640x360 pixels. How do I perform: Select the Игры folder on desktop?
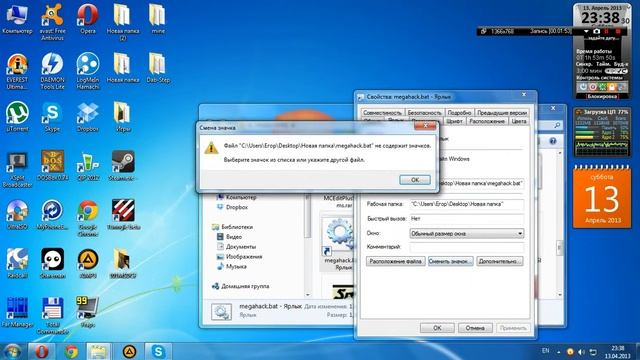coord(122,117)
